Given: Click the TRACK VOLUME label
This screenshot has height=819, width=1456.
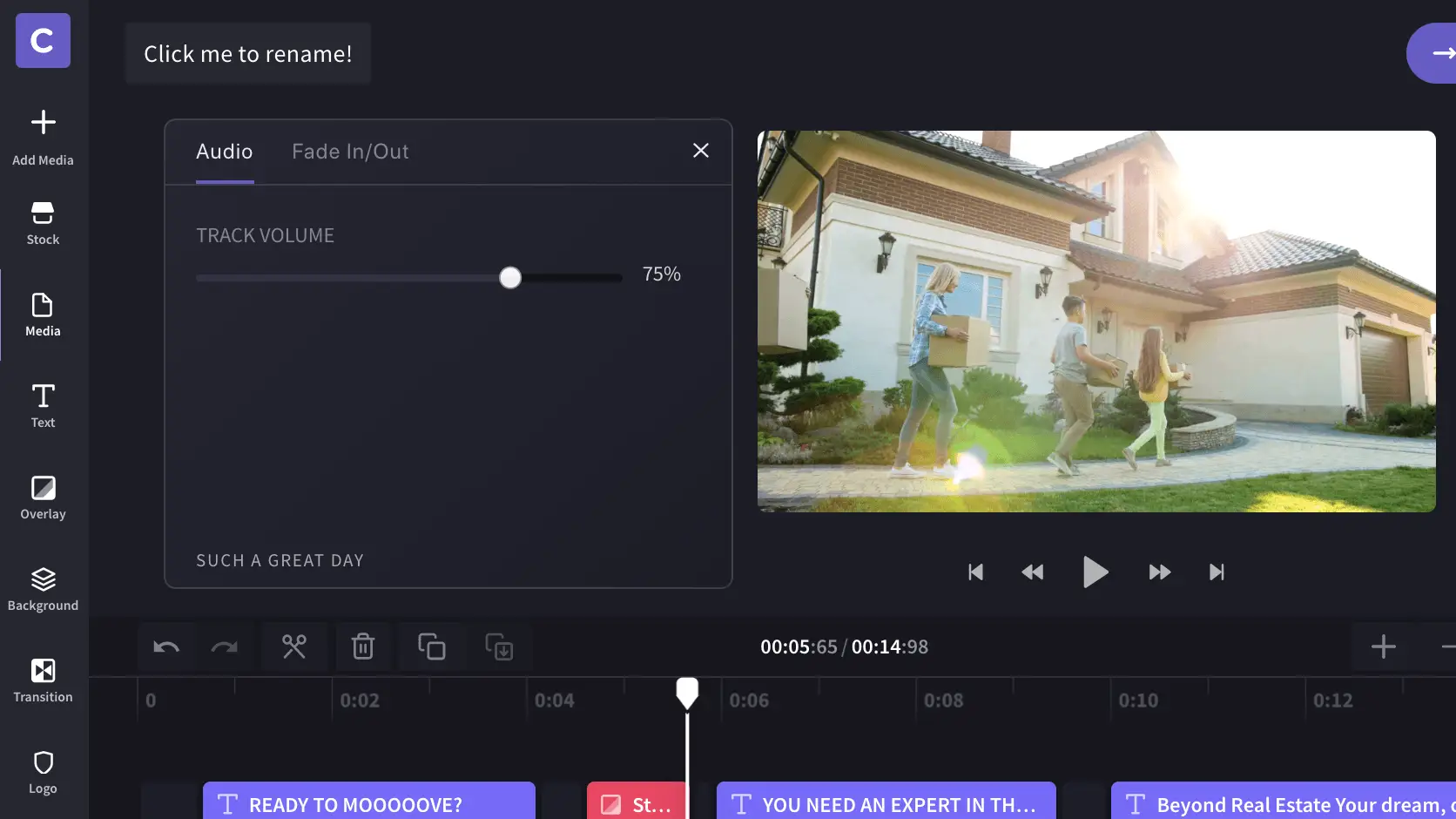Looking at the screenshot, I should coord(265,235).
